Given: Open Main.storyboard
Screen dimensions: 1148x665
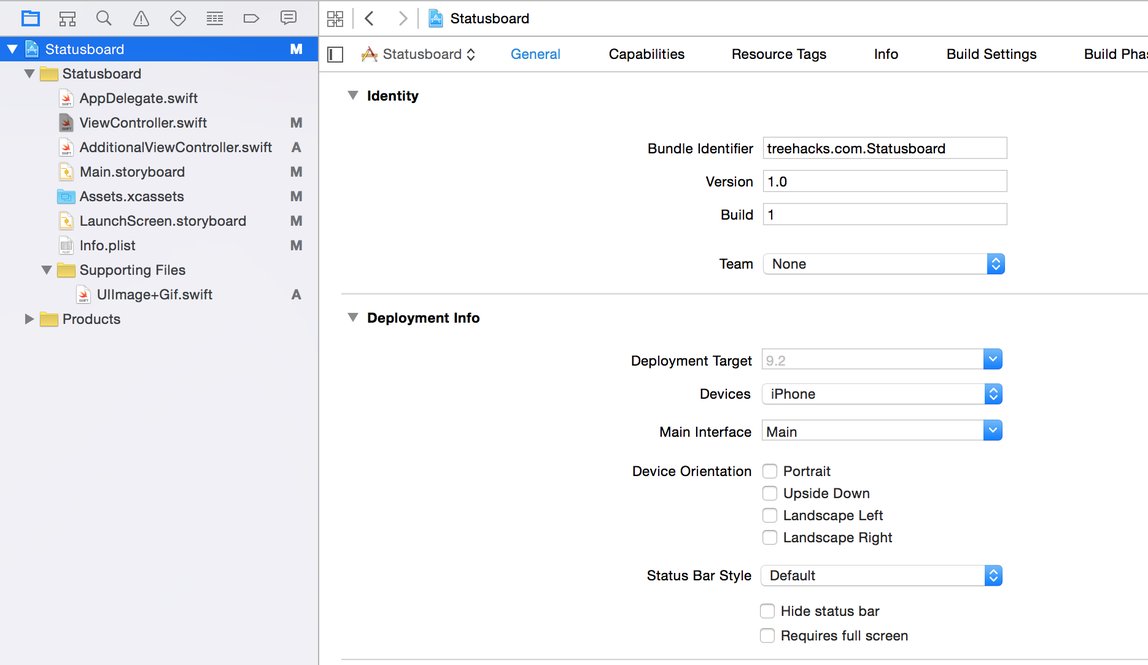Looking at the screenshot, I should (x=132, y=172).
